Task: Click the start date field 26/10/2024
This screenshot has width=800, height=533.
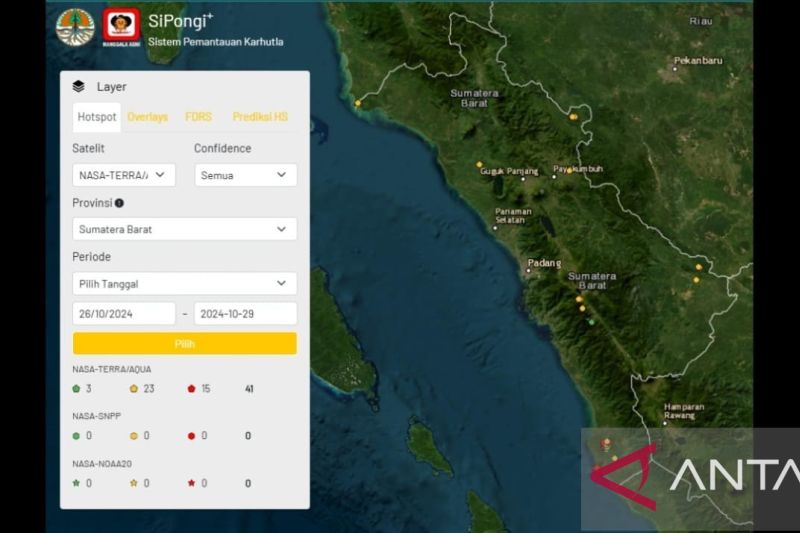Action: pyautogui.click(x=124, y=314)
